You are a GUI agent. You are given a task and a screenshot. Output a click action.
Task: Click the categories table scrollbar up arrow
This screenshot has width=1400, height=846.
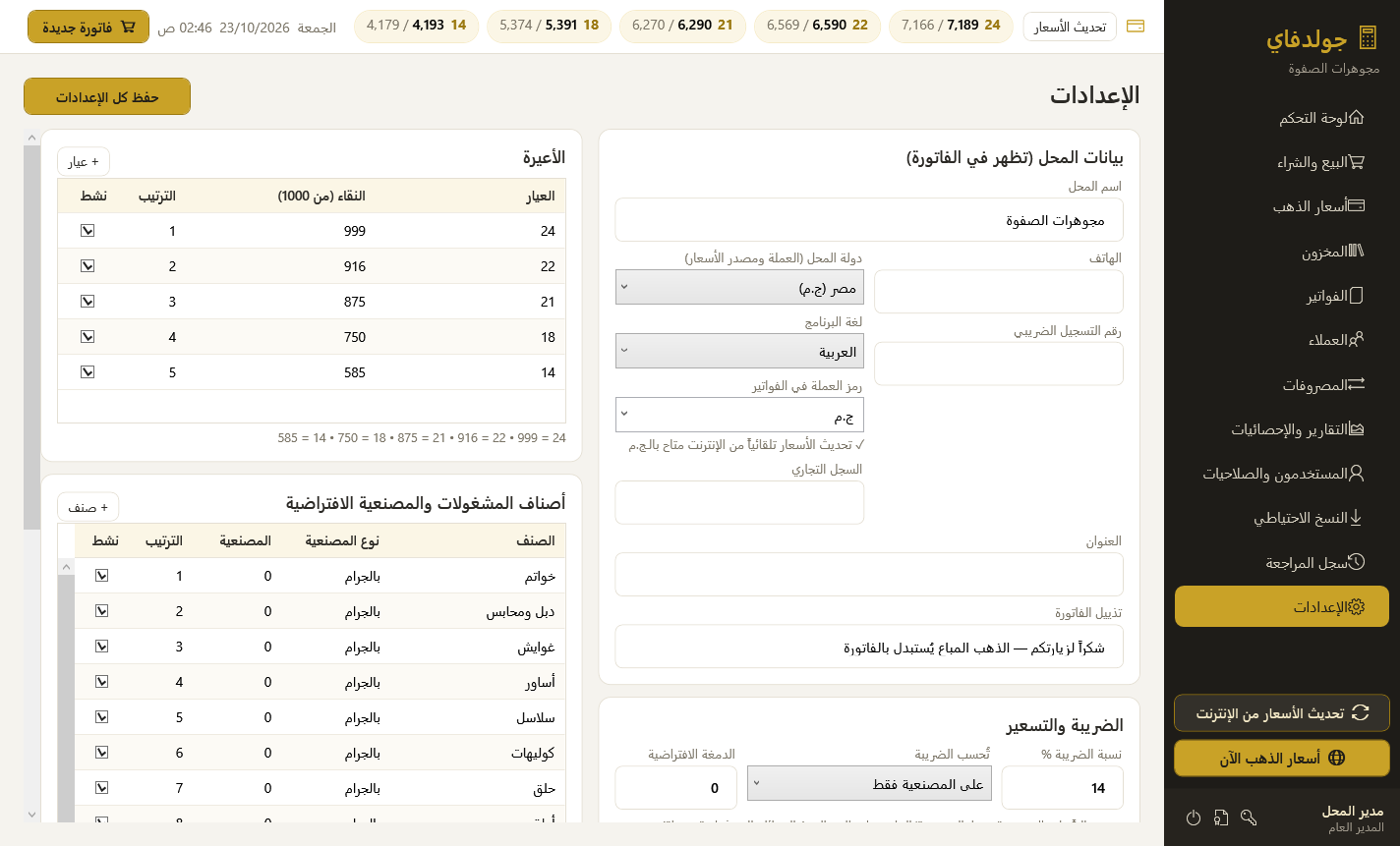pos(66,567)
